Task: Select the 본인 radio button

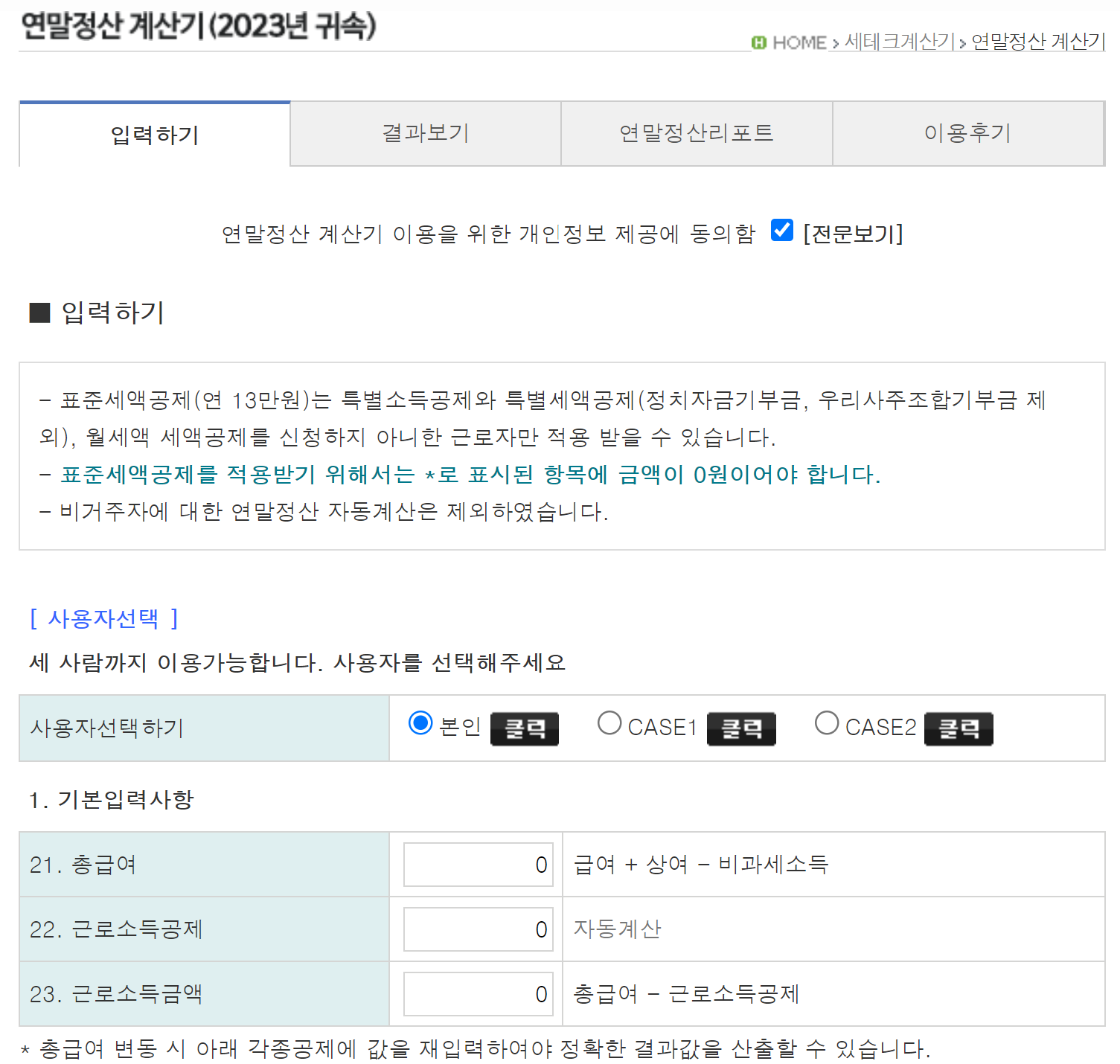Action: pos(420,722)
